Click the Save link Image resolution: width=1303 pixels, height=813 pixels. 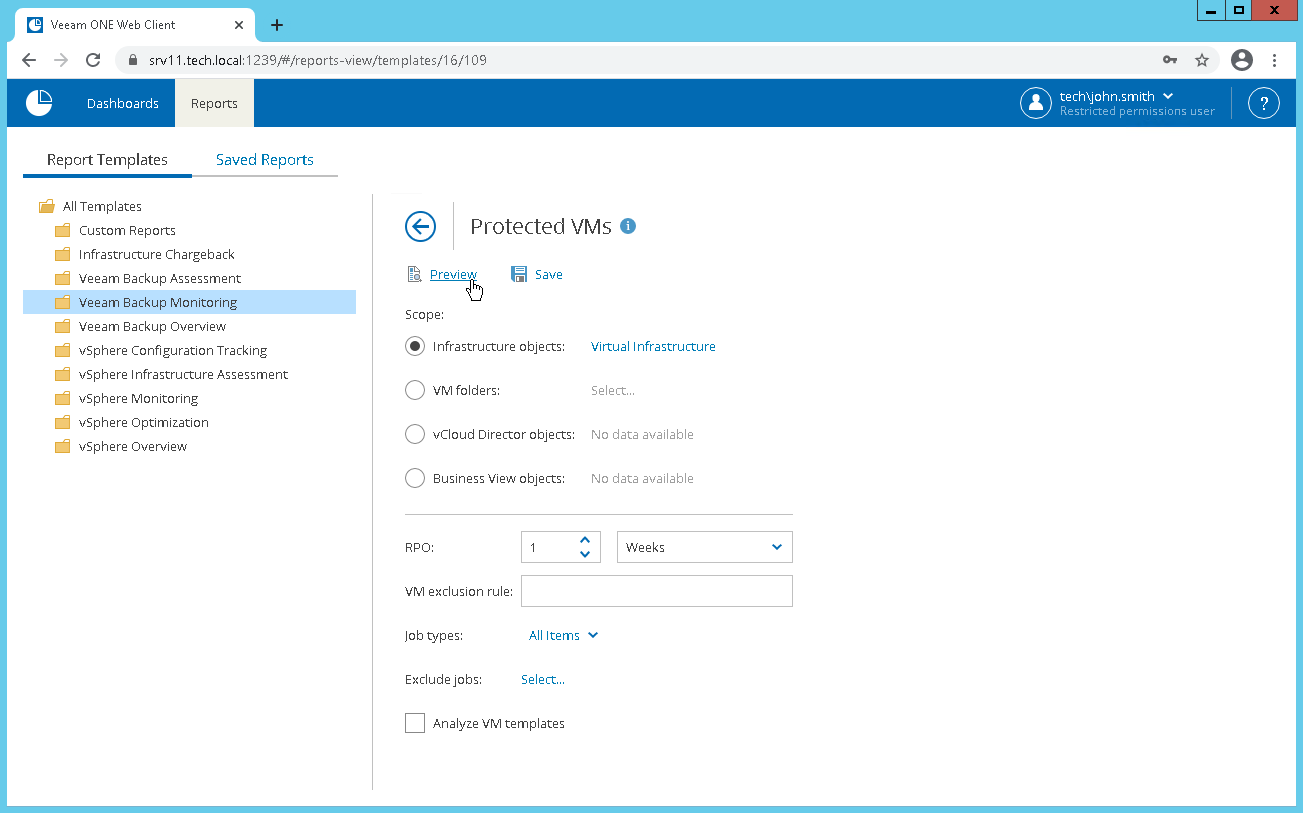548,275
